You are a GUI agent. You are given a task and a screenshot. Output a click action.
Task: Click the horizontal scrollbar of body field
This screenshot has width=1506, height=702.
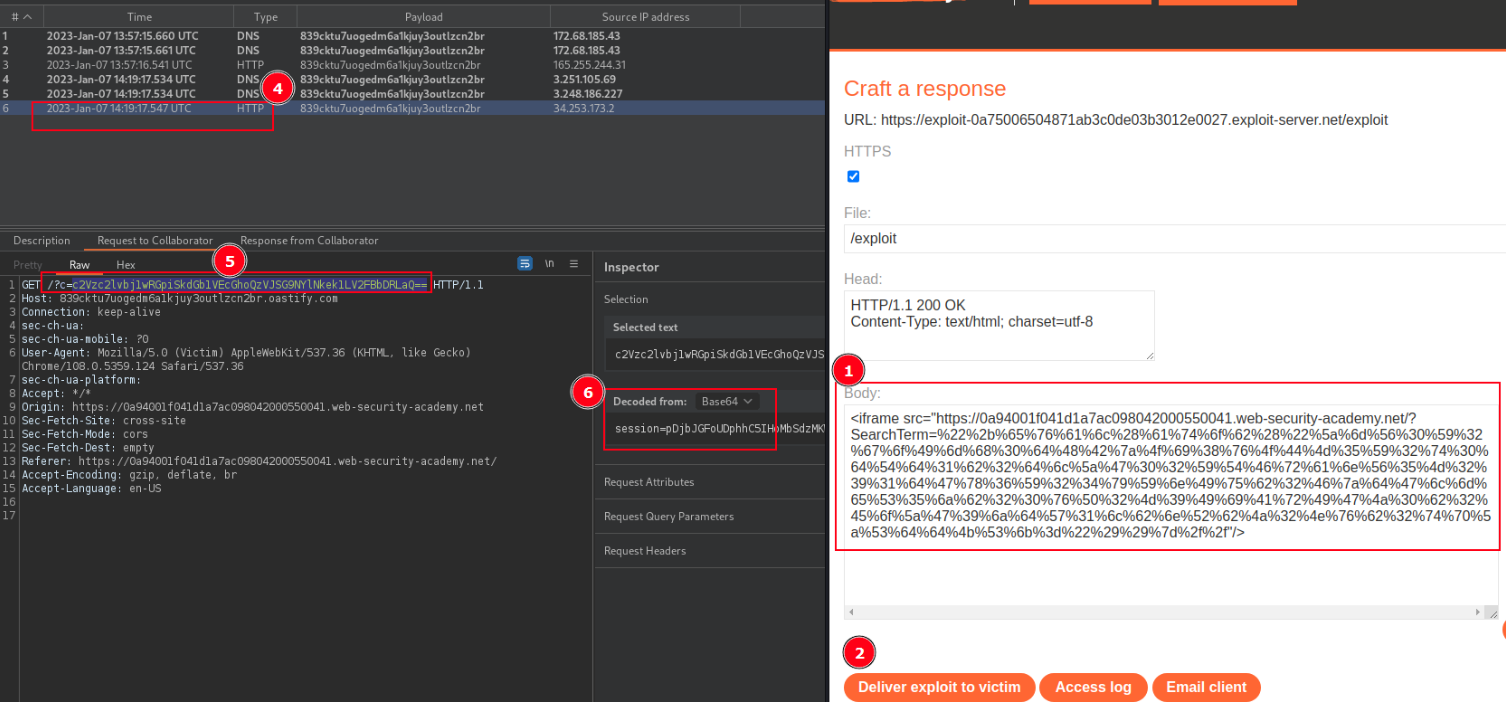click(x=1164, y=612)
